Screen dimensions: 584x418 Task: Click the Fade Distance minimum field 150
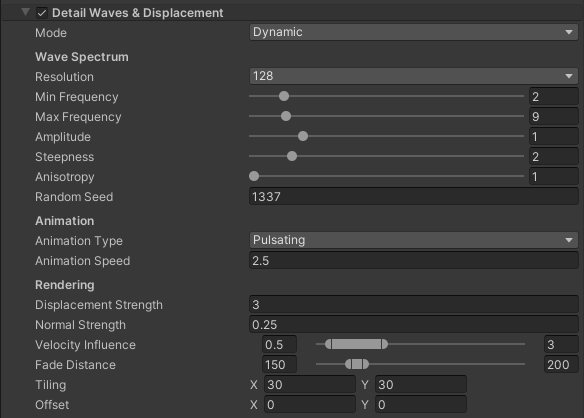point(279,365)
